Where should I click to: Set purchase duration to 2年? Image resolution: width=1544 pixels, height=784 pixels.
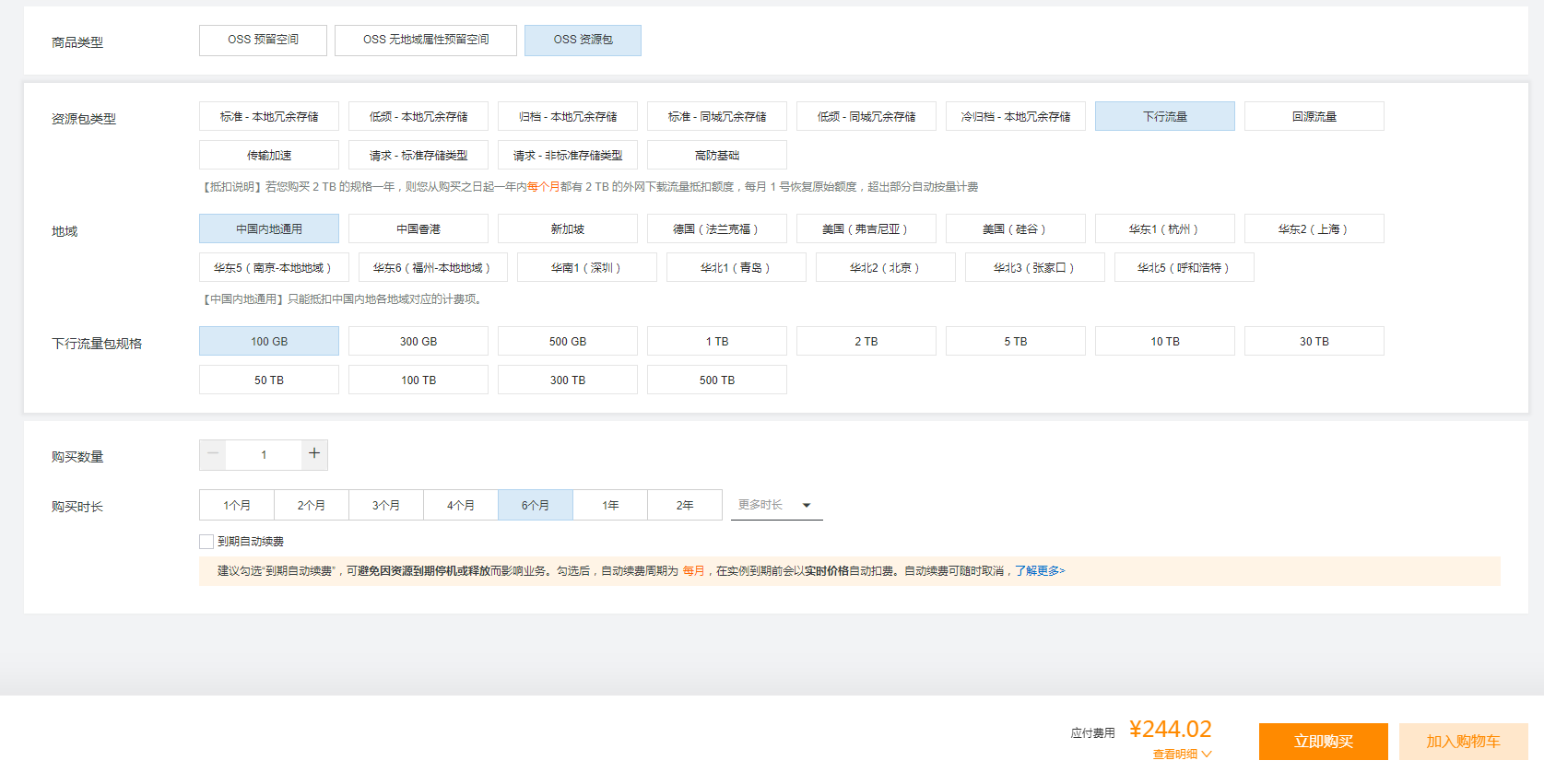pos(685,505)
